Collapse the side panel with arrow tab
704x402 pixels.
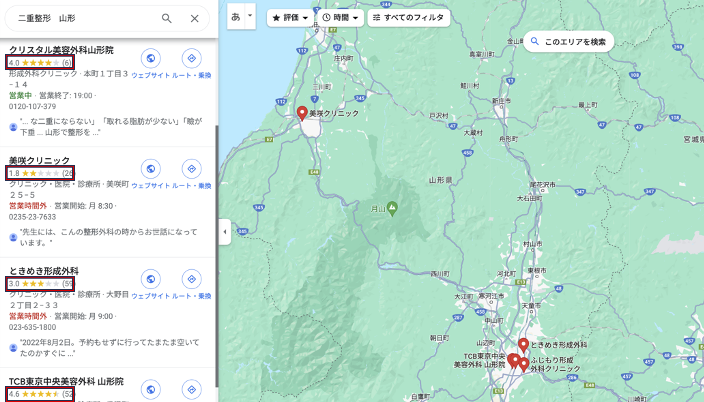(225, 232)
